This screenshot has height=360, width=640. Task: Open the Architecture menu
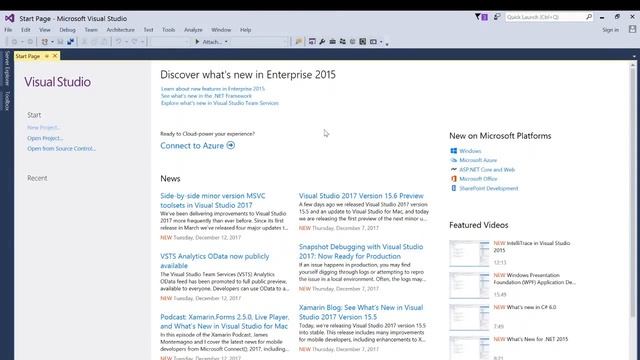(x=120, y=30)
